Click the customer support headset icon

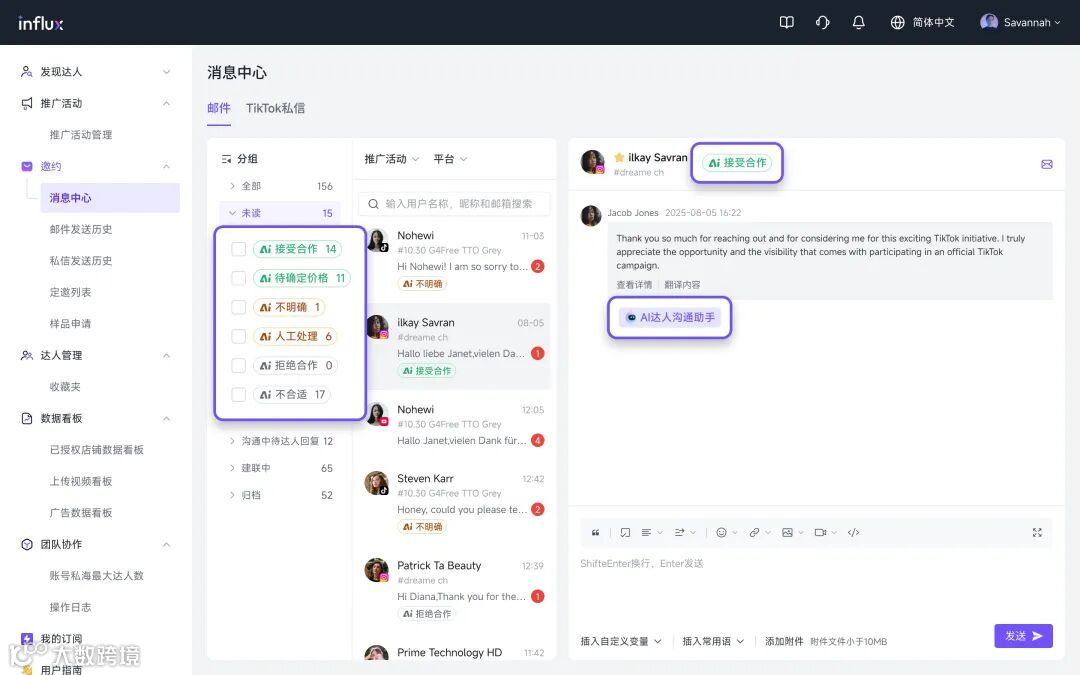(x=822, y=22)
